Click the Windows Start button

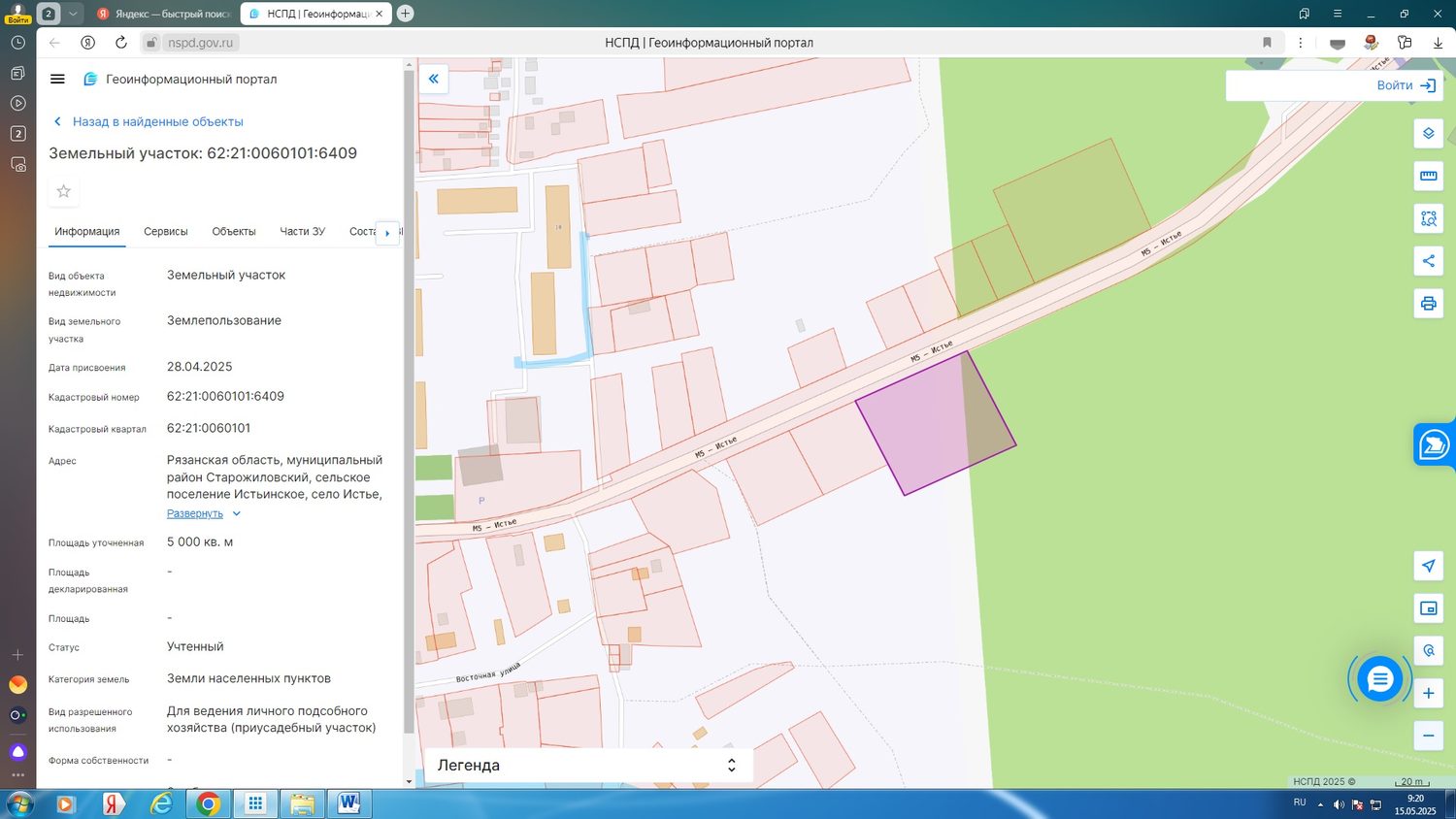(19, 803)
